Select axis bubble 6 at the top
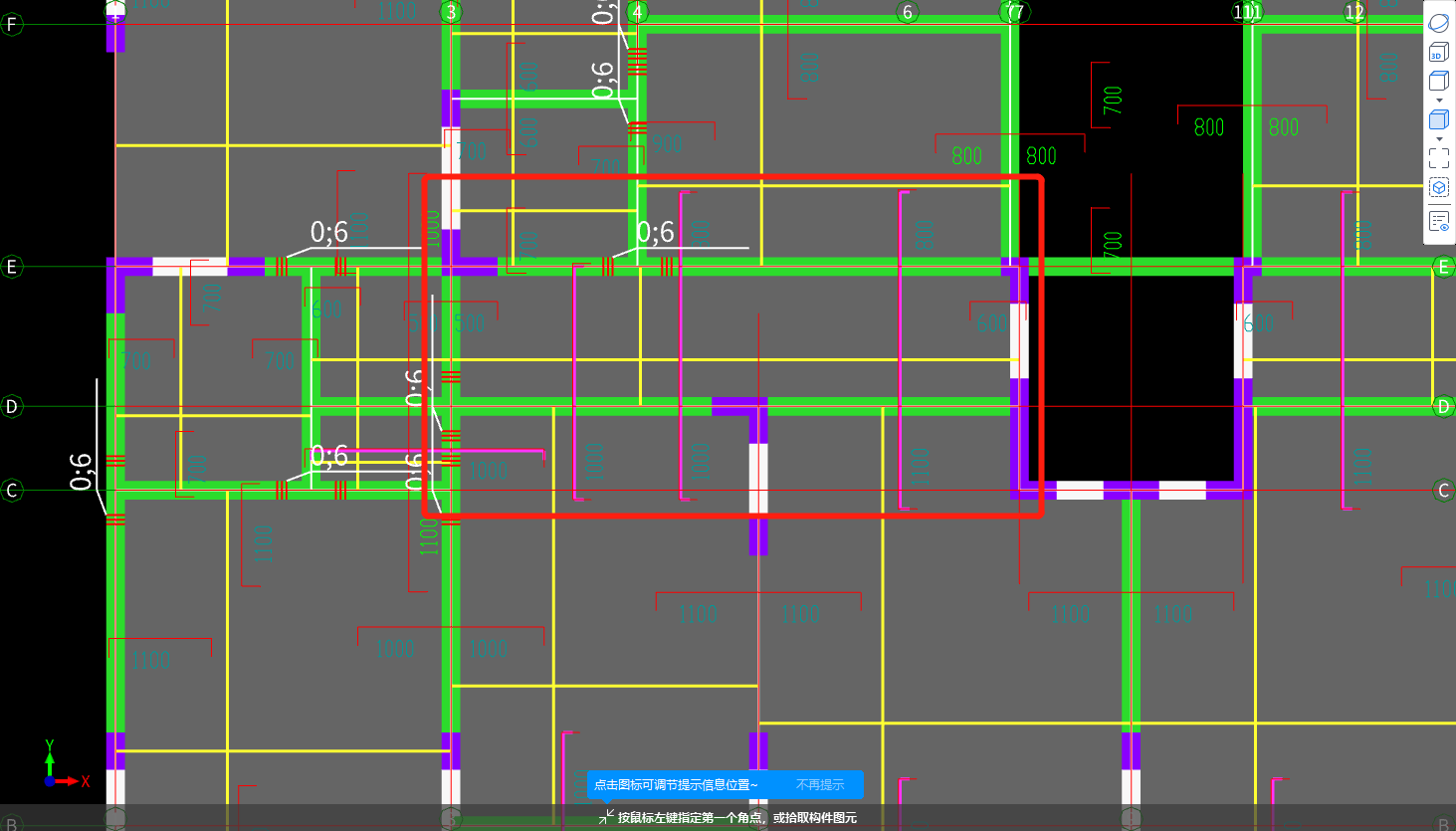 [x=908, y=12]
